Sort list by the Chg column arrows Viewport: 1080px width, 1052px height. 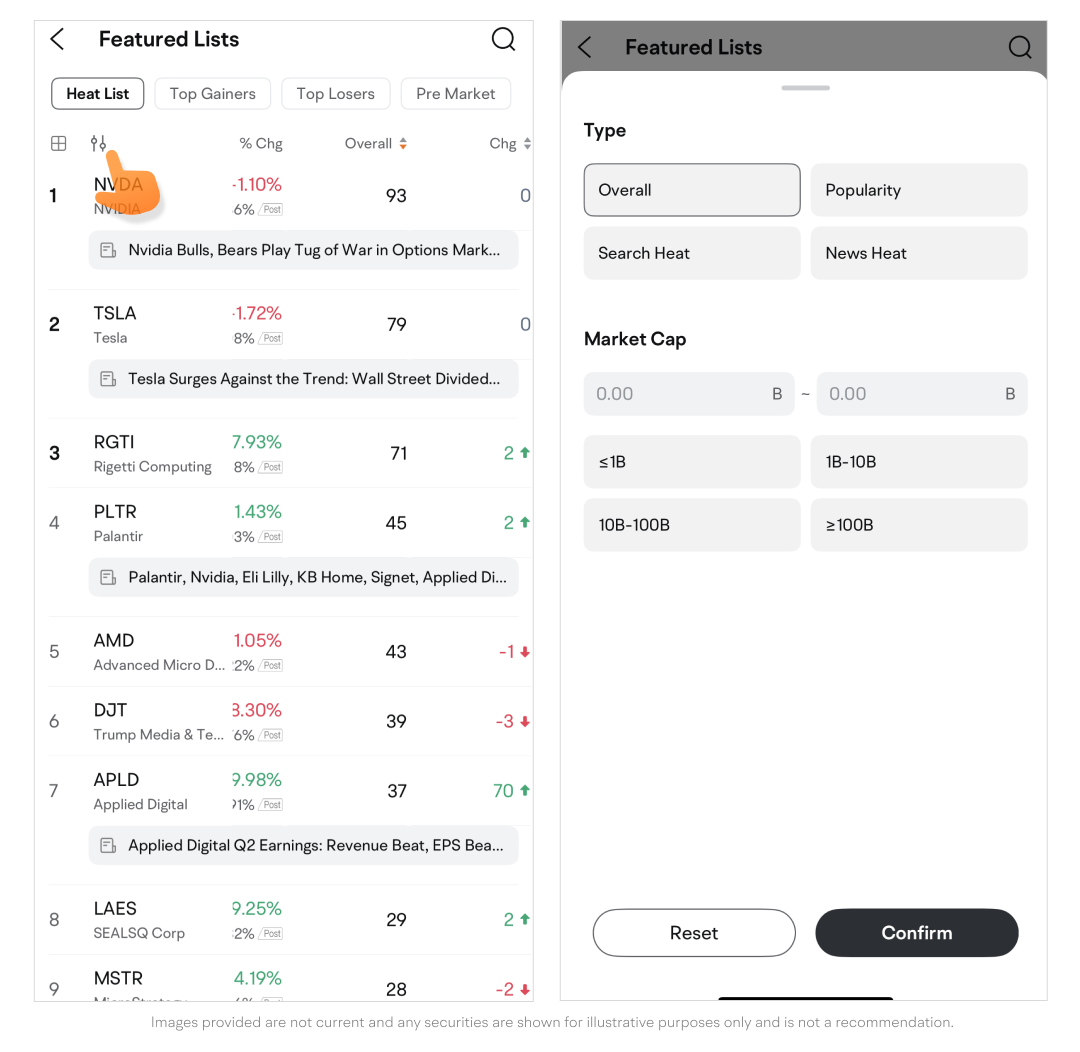click(527, 144)
